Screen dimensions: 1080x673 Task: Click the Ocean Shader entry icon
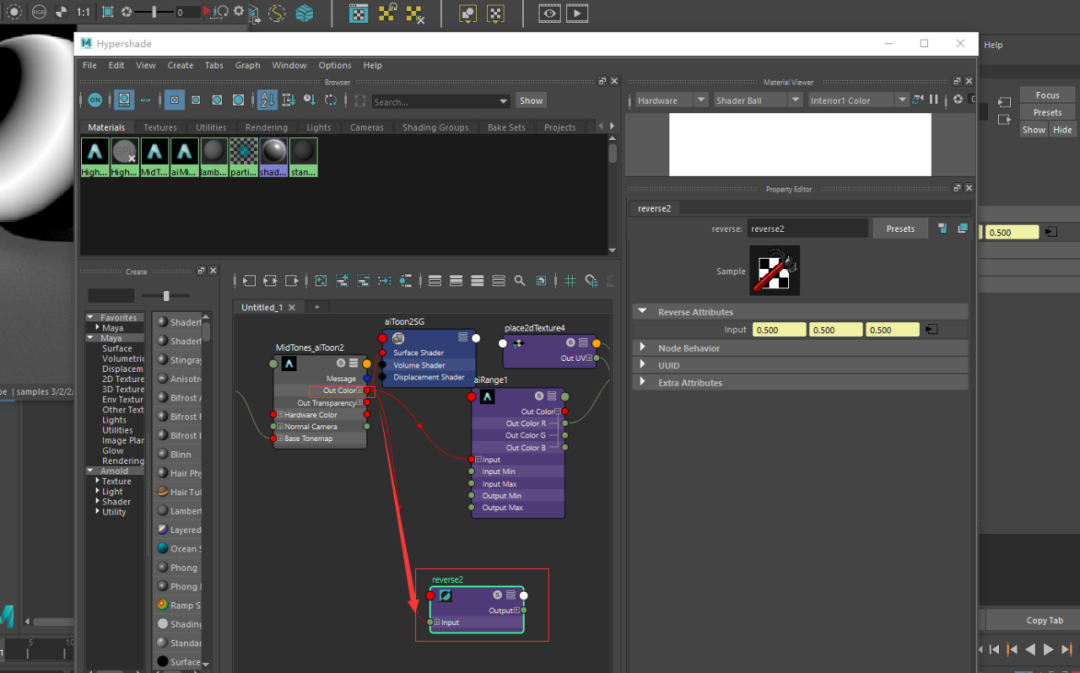(163, 548)
